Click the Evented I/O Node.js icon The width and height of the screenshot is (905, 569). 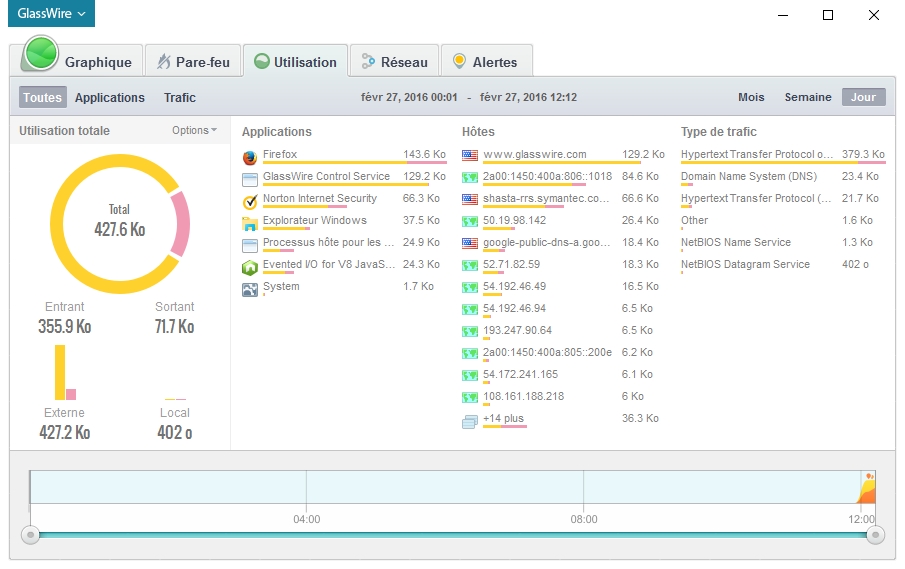tap(250, 268)
